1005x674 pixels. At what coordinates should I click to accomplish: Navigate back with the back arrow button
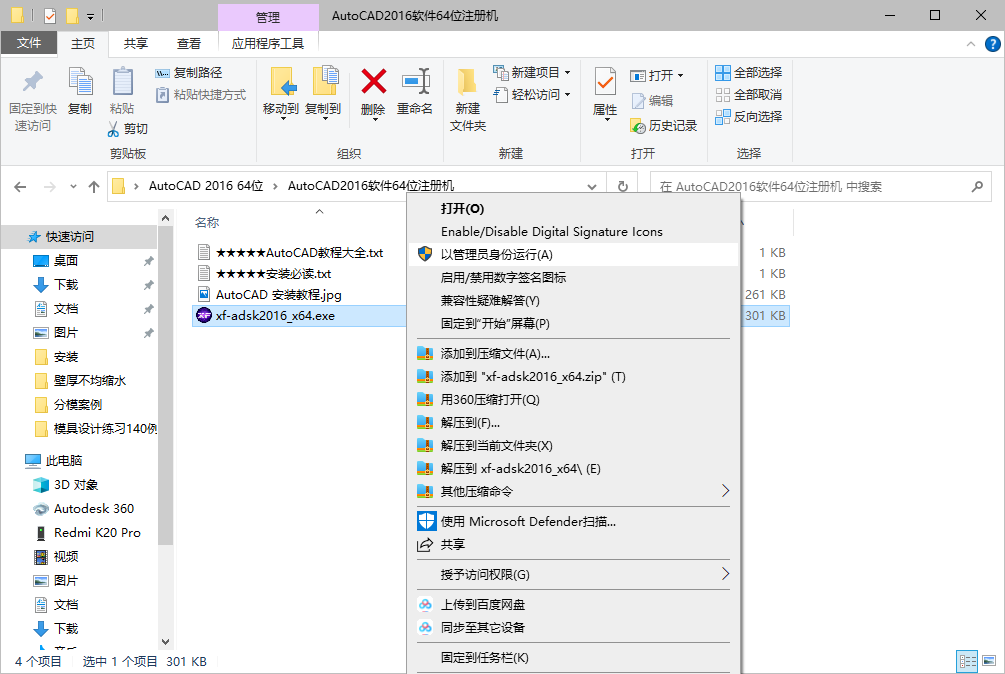[x=20, y=185]
